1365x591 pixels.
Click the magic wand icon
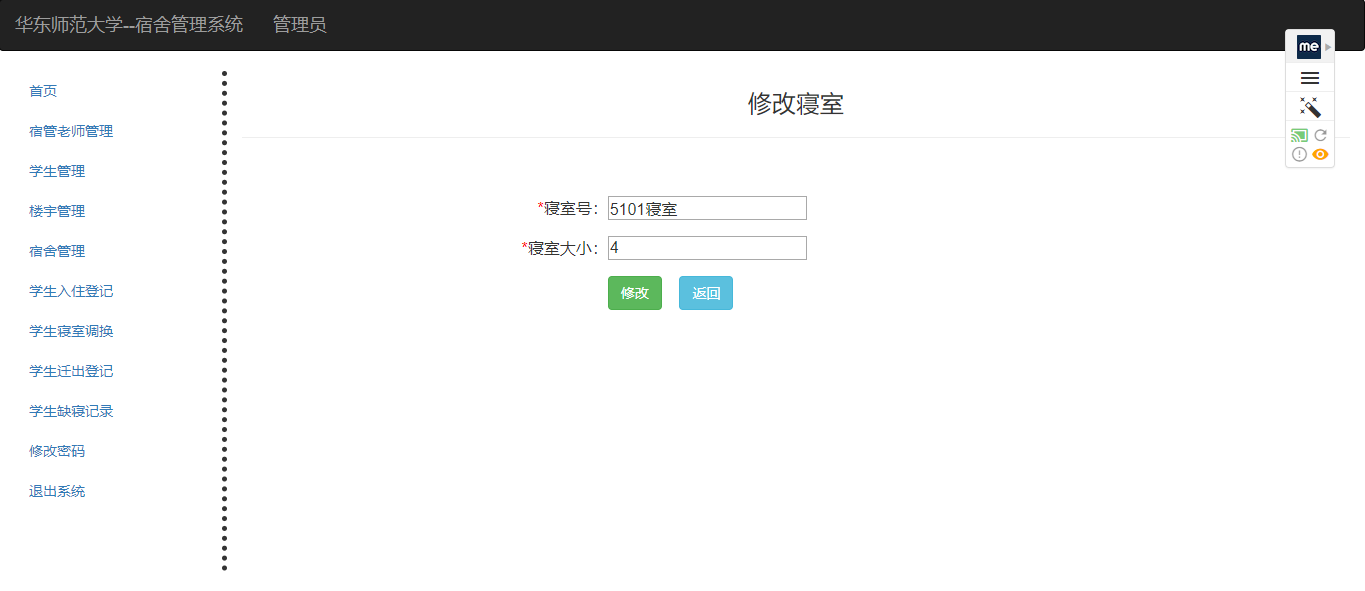point(1310,107)
